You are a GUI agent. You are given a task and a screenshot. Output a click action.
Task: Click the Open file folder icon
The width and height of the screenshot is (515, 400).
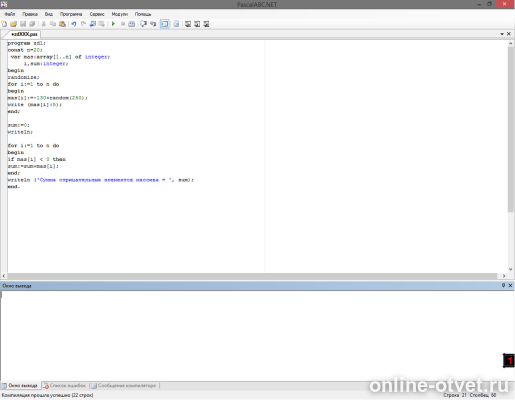click(x=13, y=24)
